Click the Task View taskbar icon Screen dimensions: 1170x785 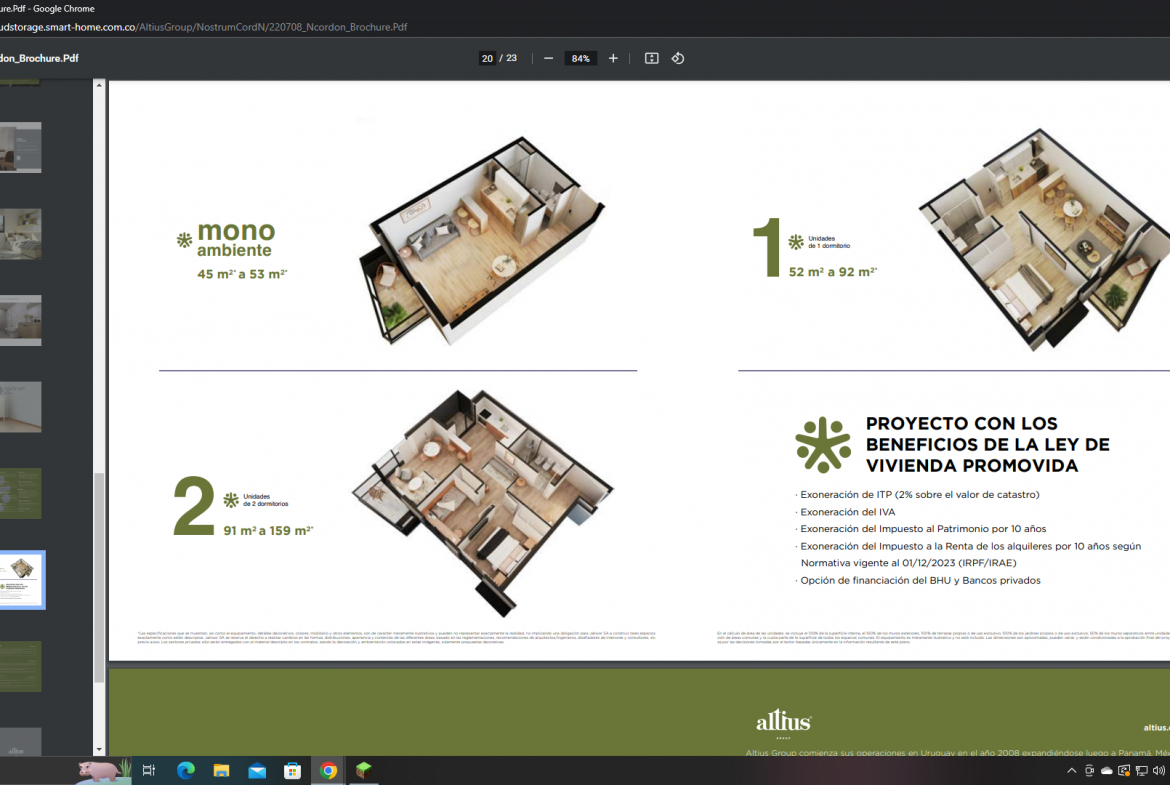point(149,770)
